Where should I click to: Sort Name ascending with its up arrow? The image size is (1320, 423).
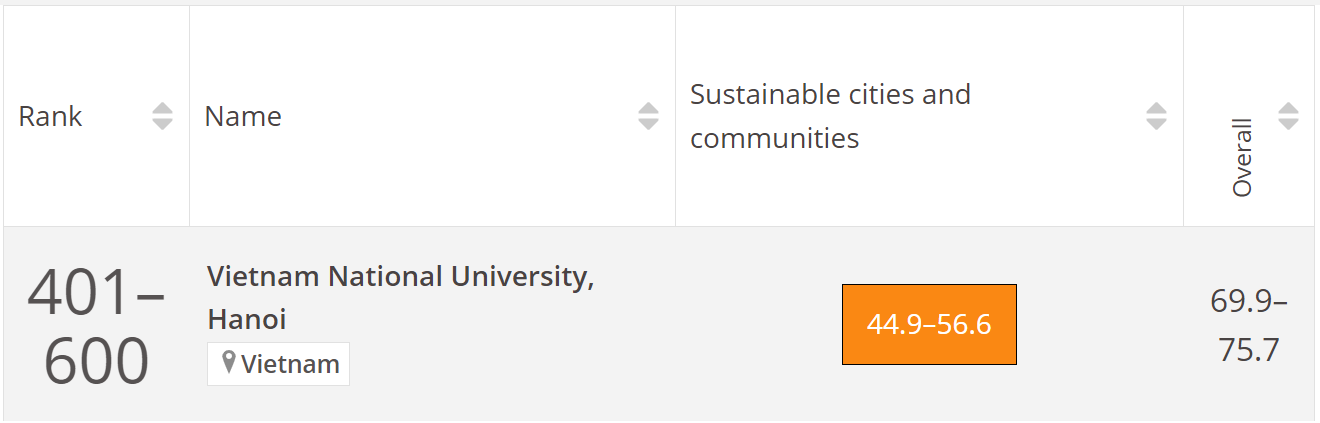[x=648, y=108]
